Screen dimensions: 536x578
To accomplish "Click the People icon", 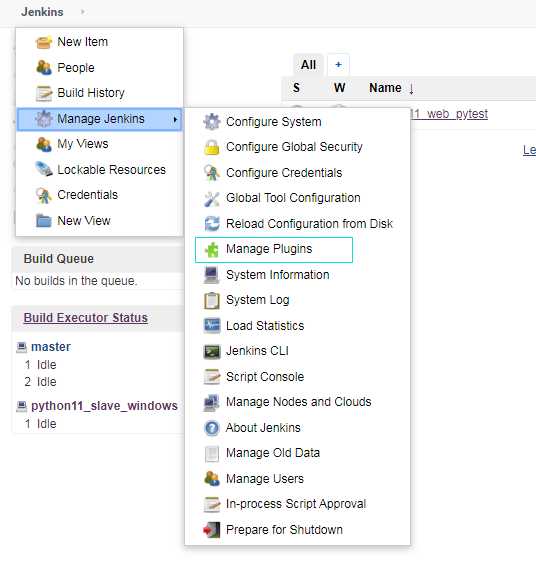I will pyautogui.click(x=44, y=67).
